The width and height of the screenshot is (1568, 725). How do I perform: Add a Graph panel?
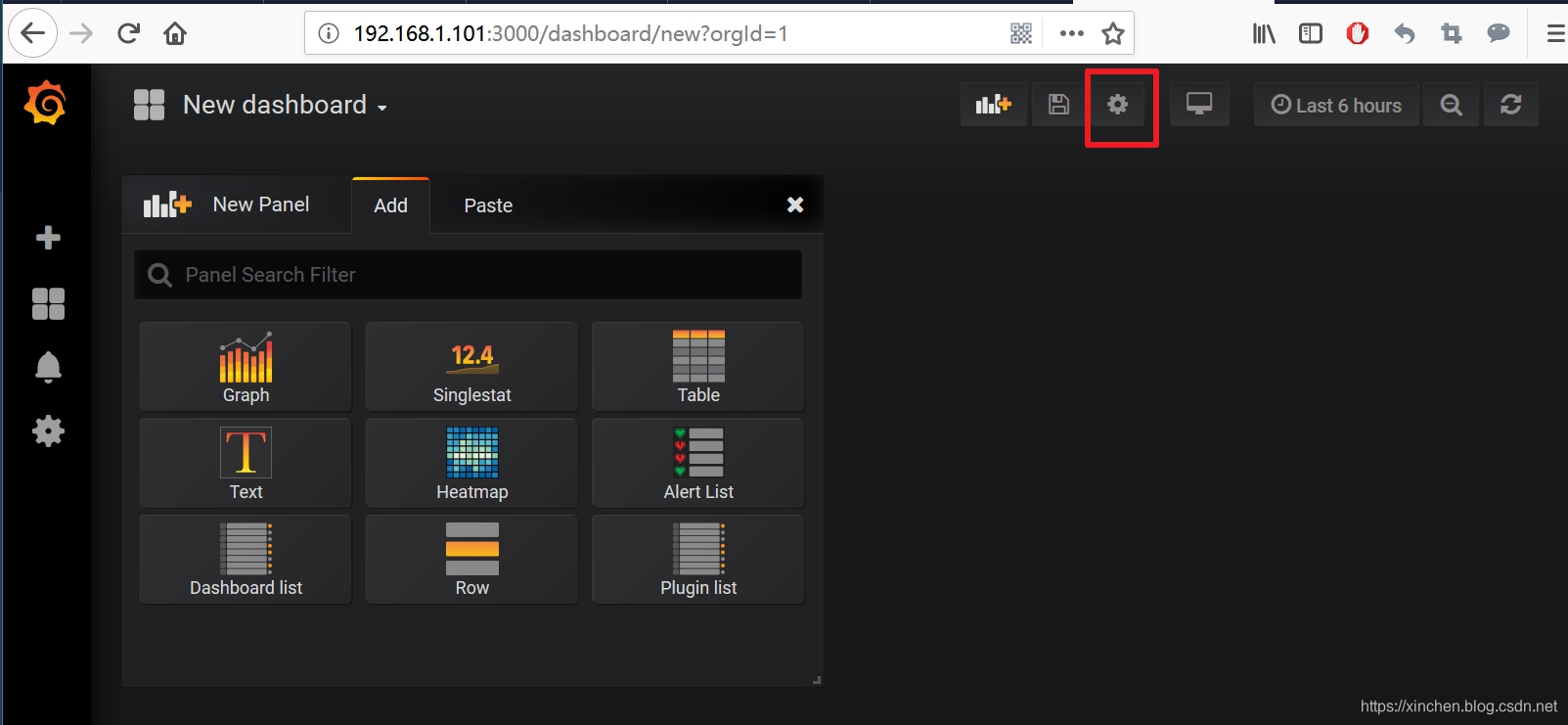(246, 367)
